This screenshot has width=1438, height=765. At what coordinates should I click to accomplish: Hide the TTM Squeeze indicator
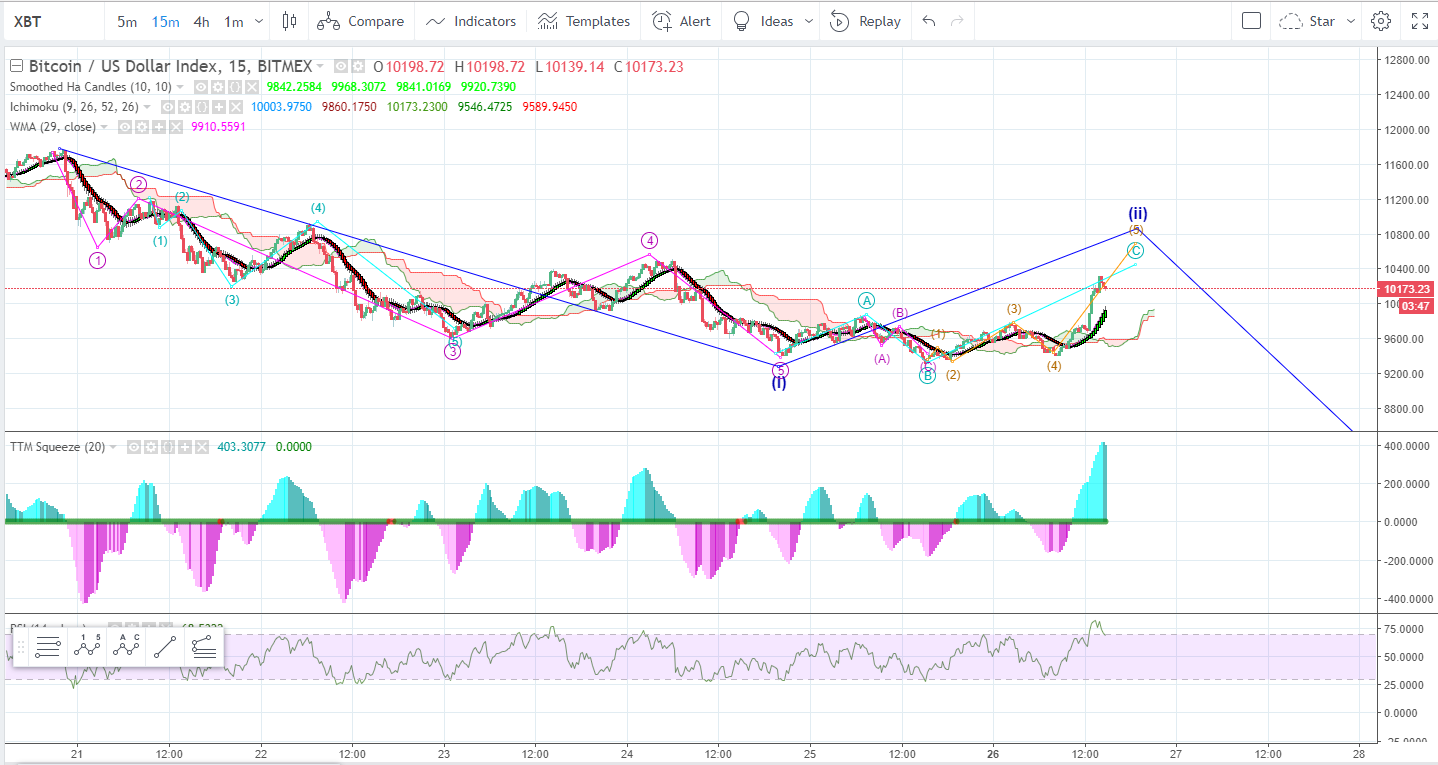click(134, 447)
